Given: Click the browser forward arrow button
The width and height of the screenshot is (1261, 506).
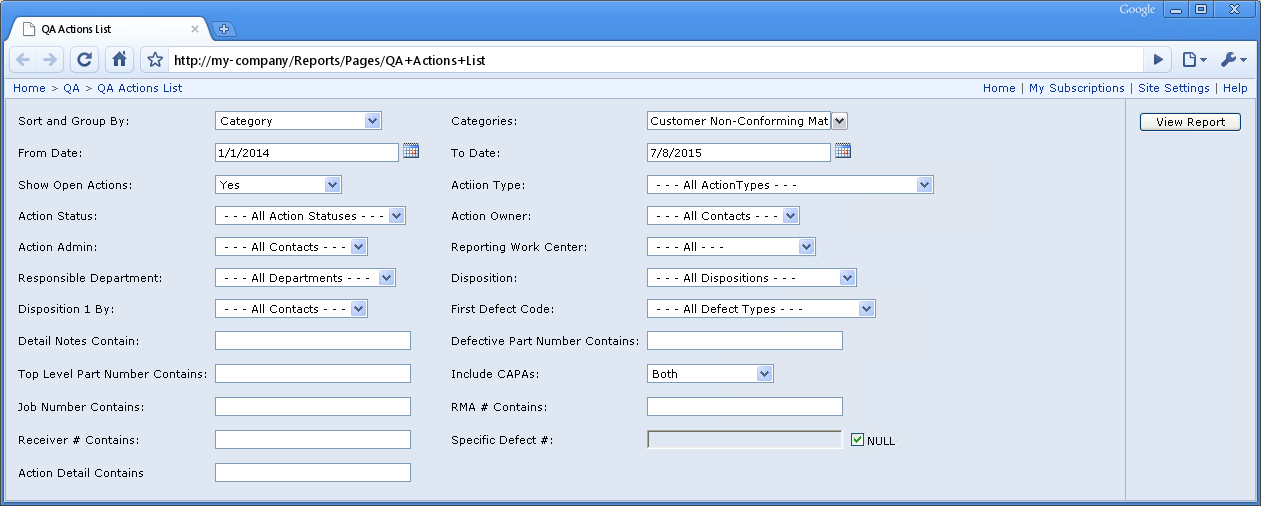Looking at the screenshot, I should (x=51, y=60).
